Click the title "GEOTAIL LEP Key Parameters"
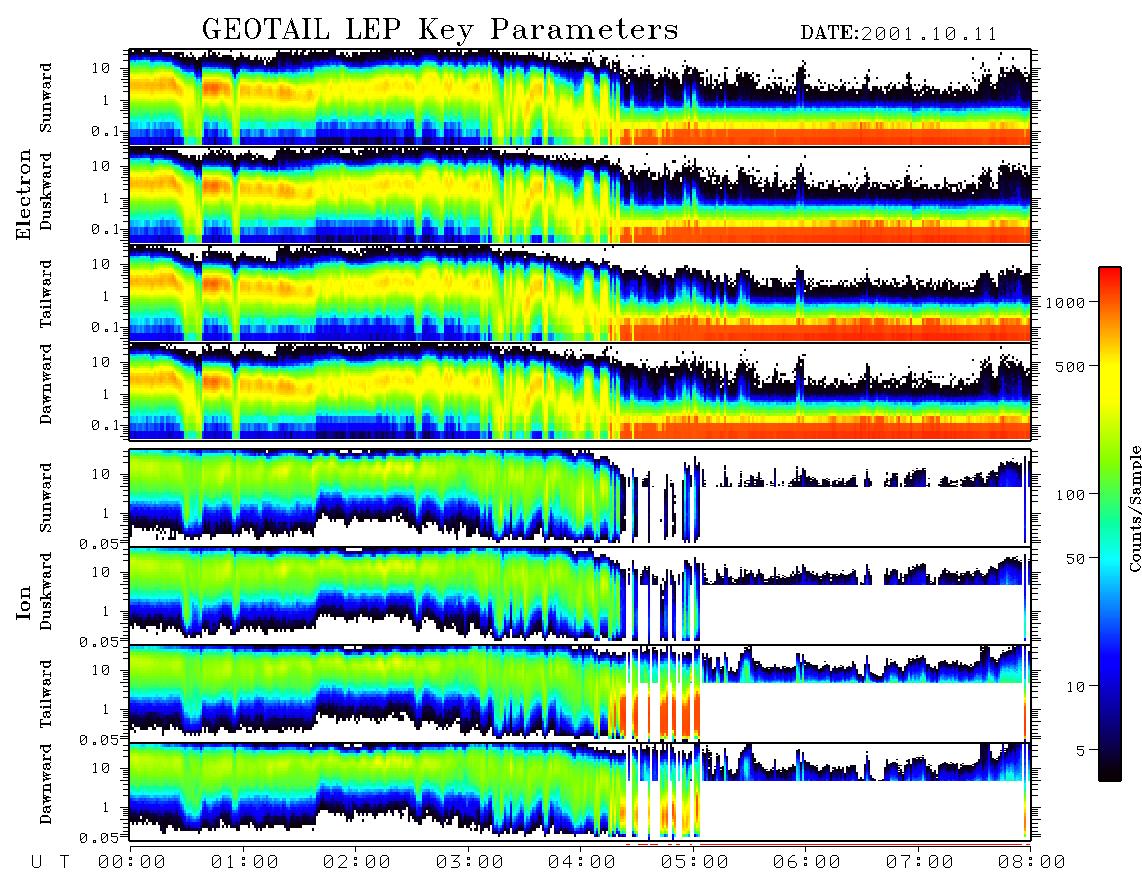1142x880 pixels. (x=440, y=30)
